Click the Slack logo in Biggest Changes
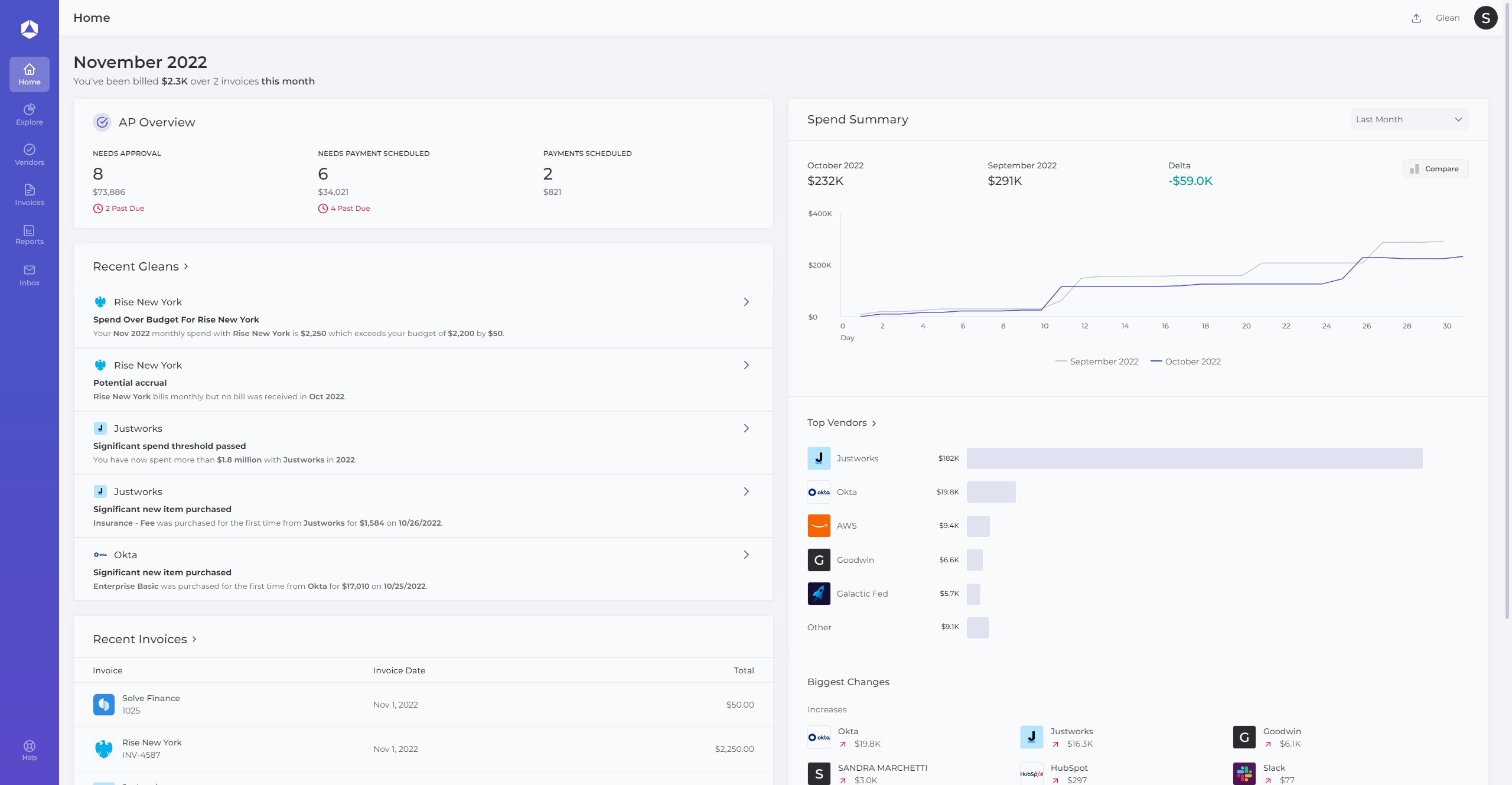This screenshot has width=1512, height=785. point(1244,774)
